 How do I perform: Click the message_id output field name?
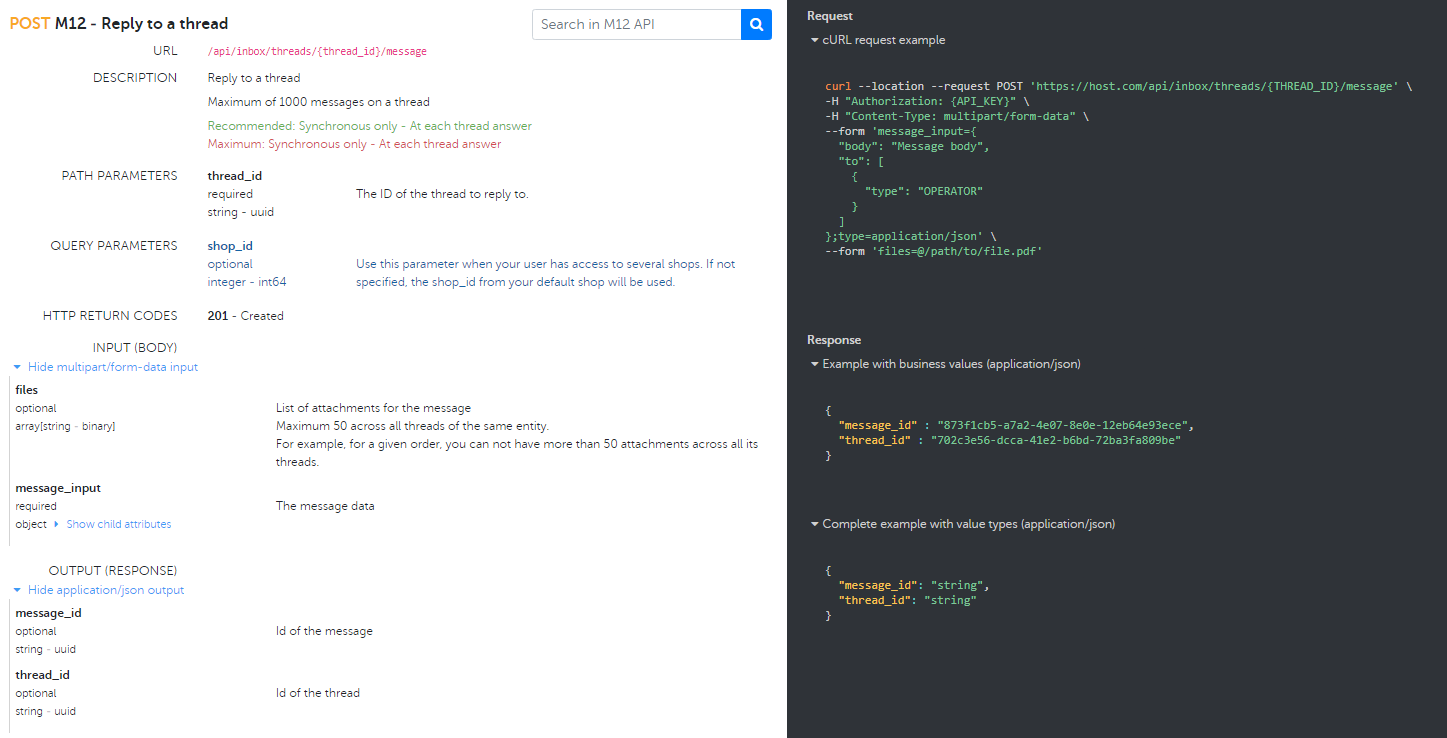[x=49, y=613]
